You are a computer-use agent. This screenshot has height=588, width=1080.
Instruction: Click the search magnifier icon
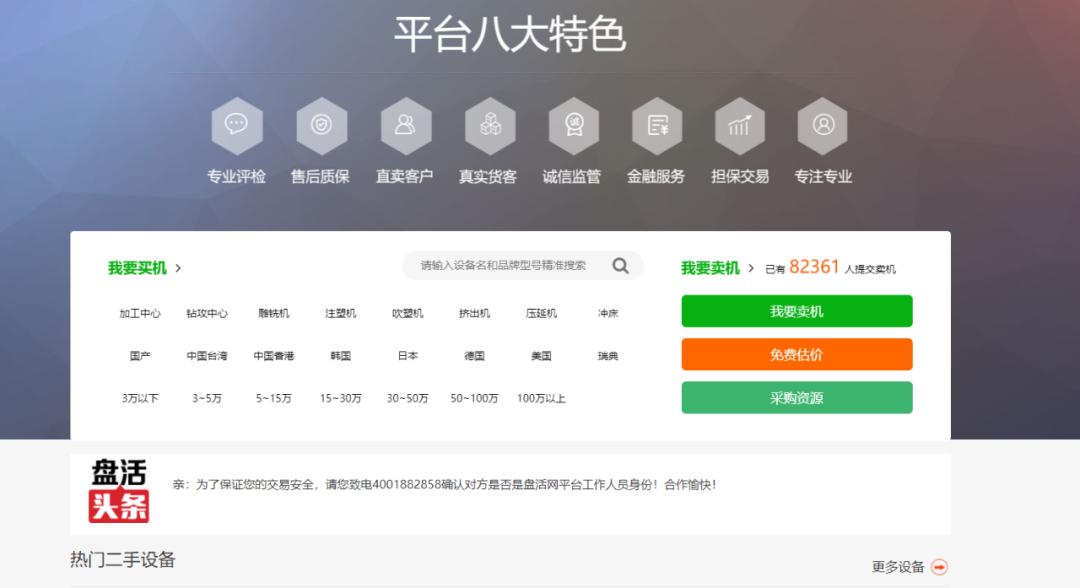coord(621,265)
